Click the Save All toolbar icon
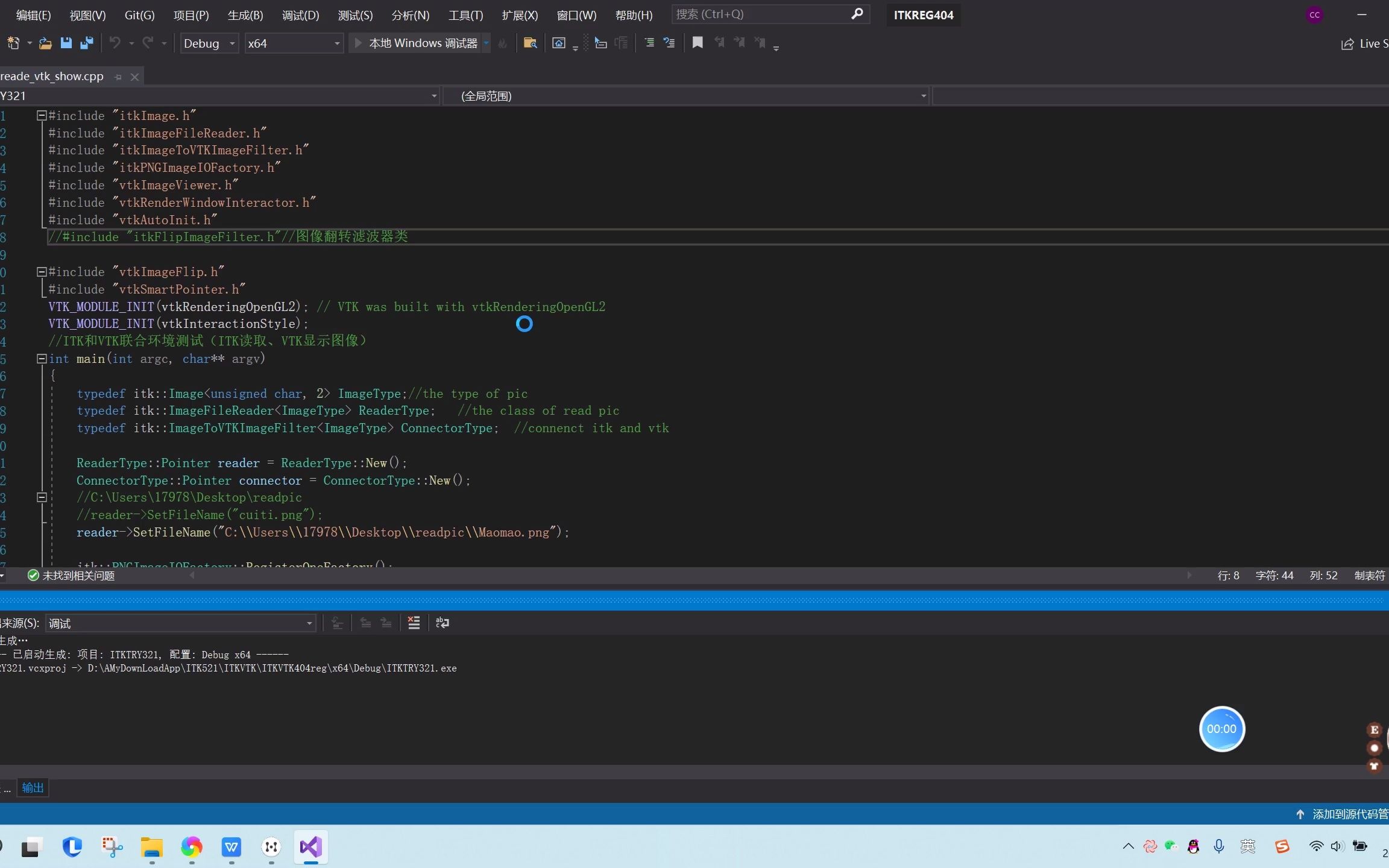The image size is (1389, 868). pyautogui.click(x=87, y=43)
